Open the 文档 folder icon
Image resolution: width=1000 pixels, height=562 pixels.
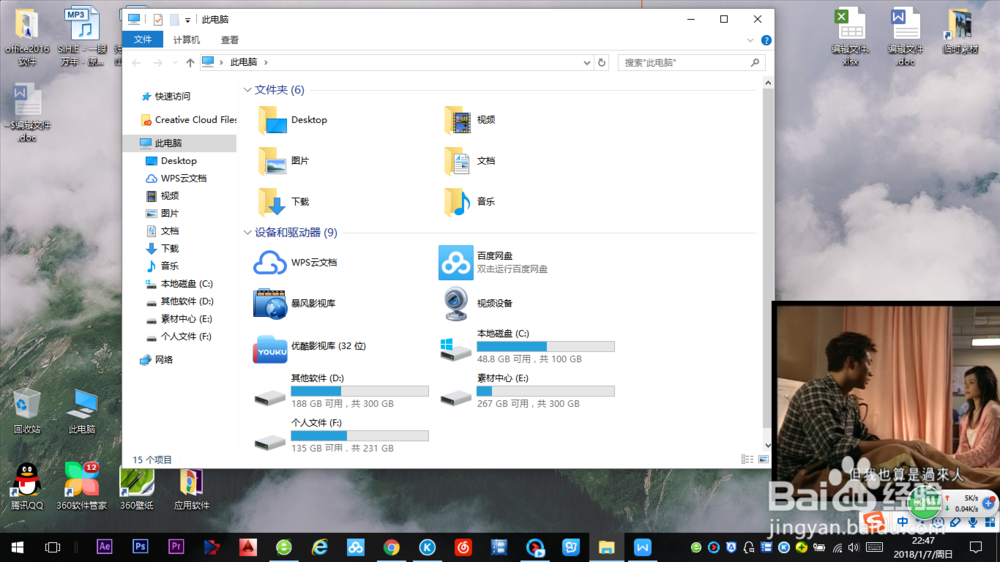coord(458,161)
